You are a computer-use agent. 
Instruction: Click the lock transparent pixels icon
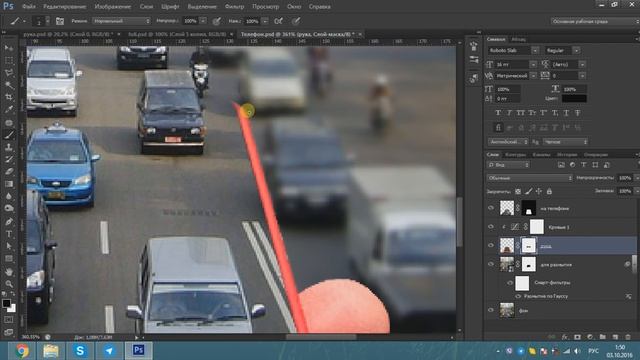click(518, 191)
